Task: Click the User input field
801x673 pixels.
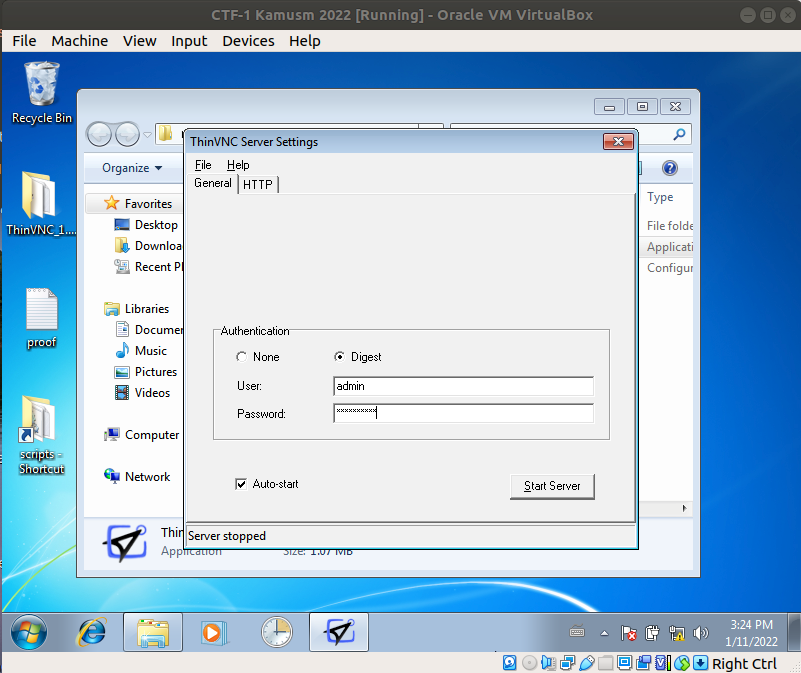Action: tap(463, 386)
